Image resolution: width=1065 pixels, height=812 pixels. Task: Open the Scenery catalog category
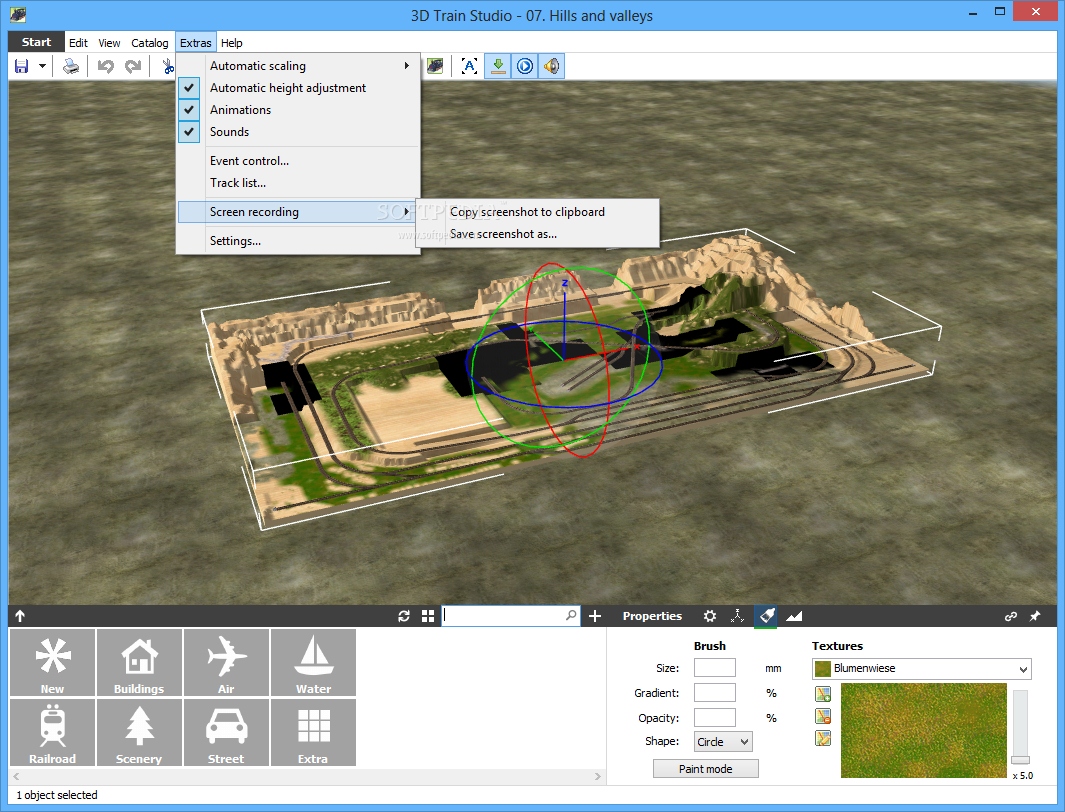point(139,733)
